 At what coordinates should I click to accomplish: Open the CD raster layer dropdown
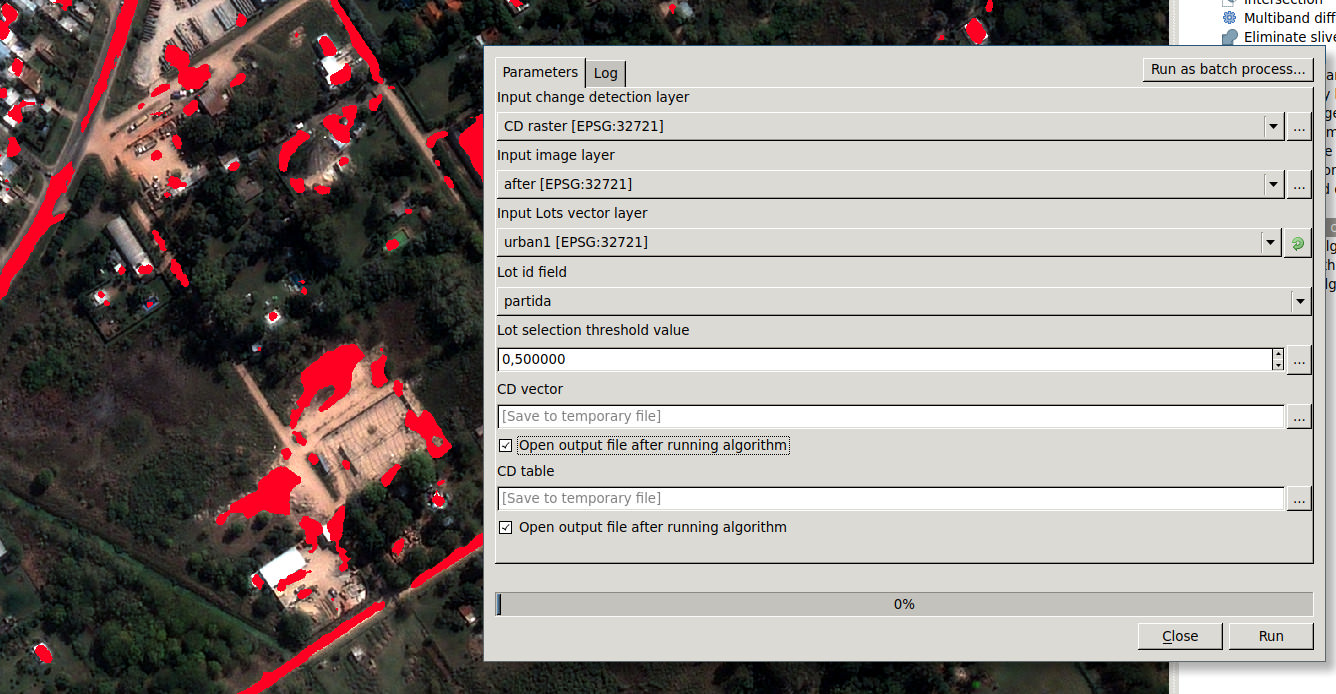[1273, 126]
